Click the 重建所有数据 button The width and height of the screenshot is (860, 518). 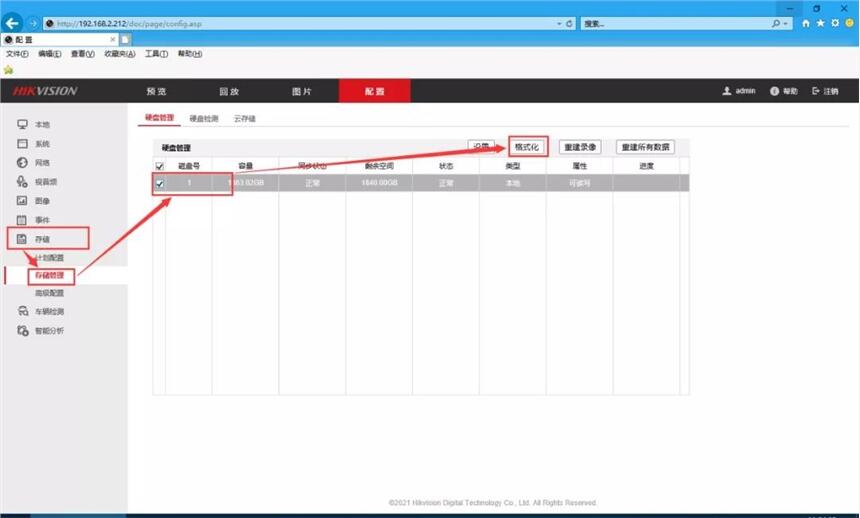[x=645, y=147]
